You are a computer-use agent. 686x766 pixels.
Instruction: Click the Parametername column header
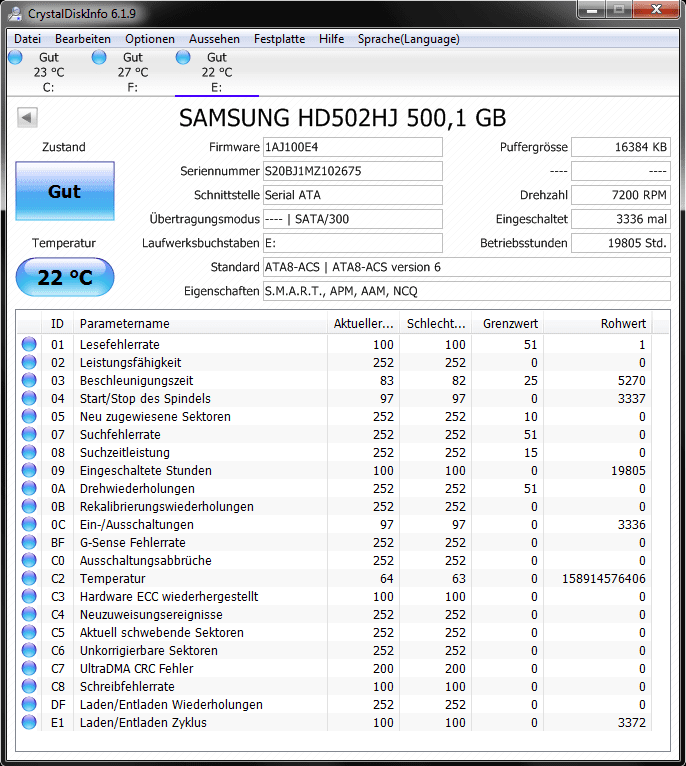(200, 323)
